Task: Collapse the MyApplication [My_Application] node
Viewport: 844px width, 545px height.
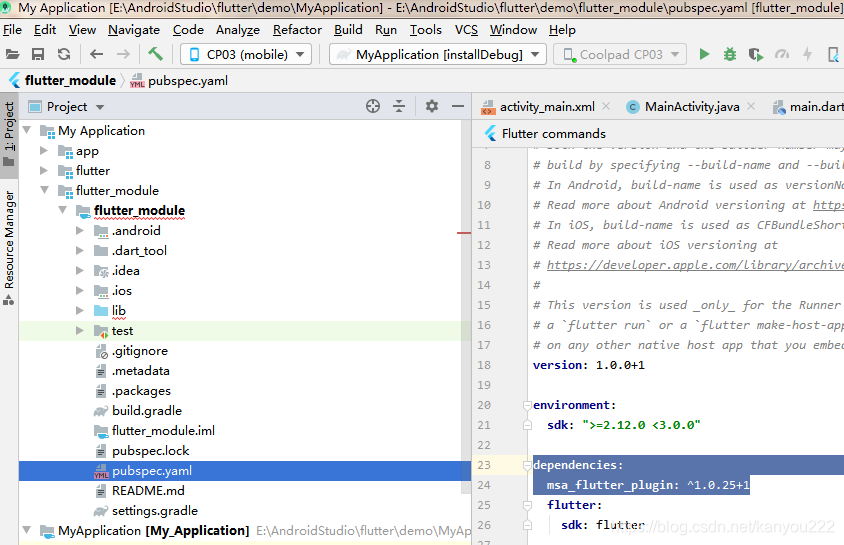Action: 27,531
